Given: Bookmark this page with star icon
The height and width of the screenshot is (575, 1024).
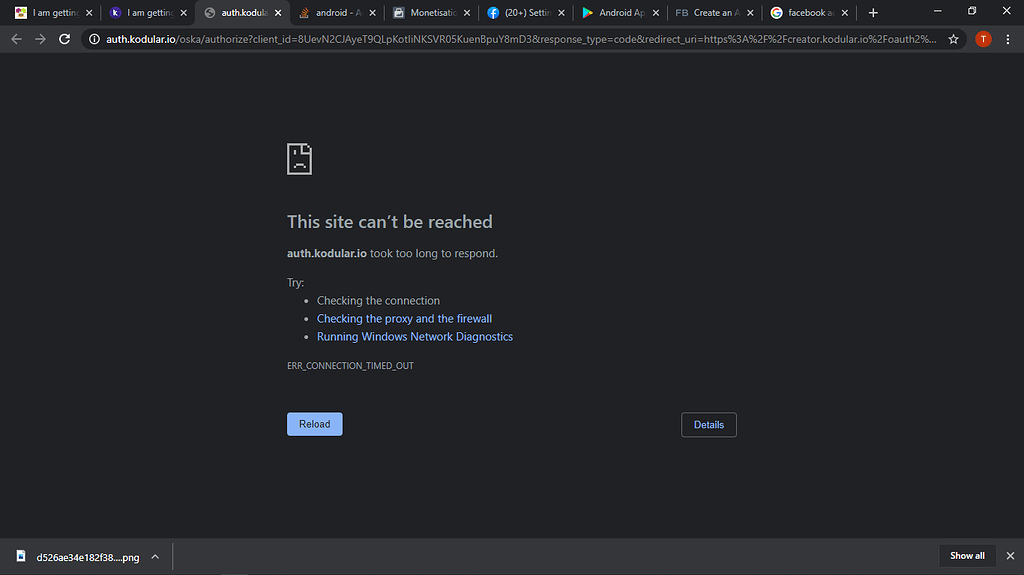Looking at the screenshot, I should click(953, 39).
